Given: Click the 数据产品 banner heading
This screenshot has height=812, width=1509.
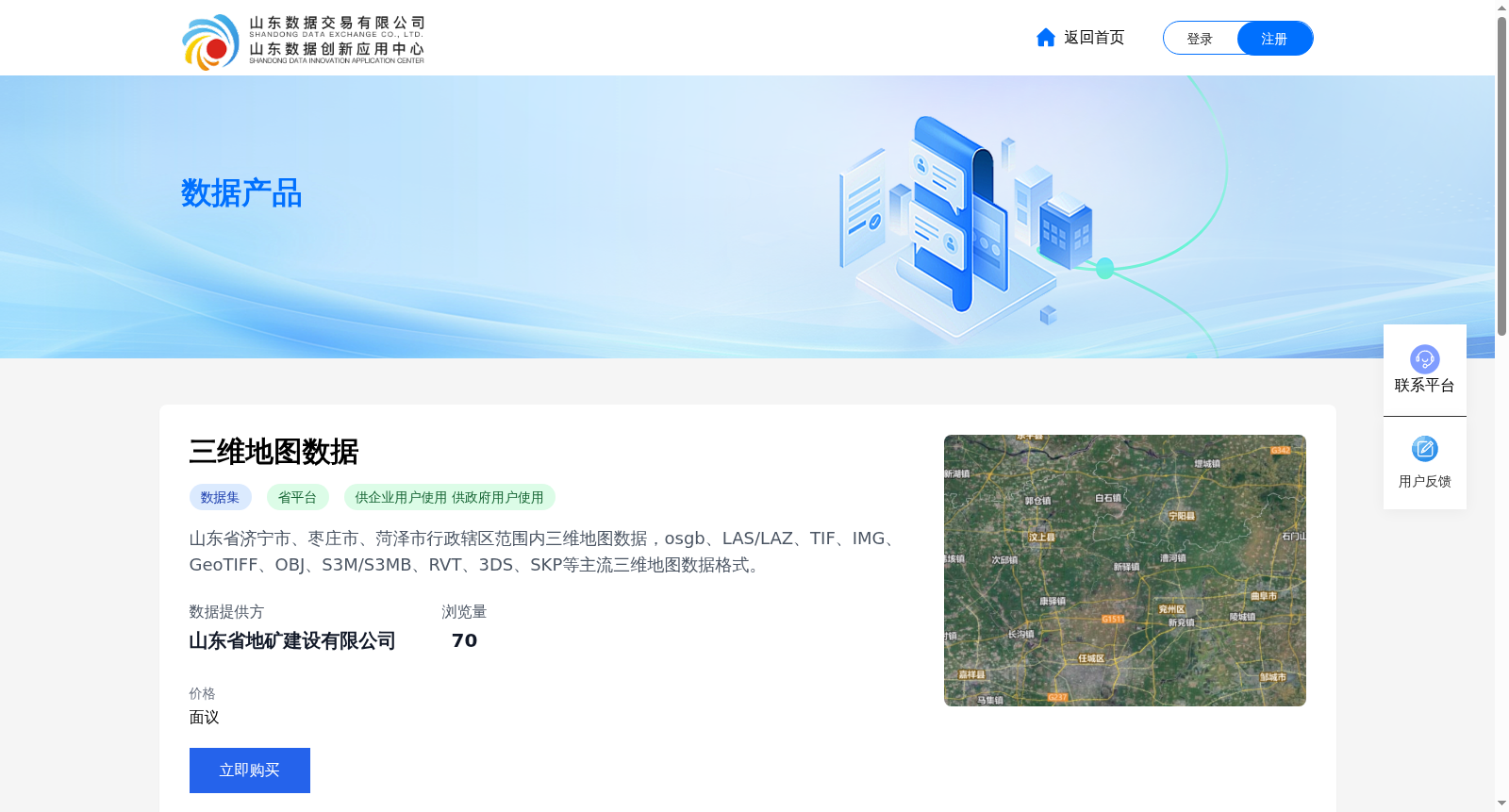Looking at the screenshot, I should 241,193.
